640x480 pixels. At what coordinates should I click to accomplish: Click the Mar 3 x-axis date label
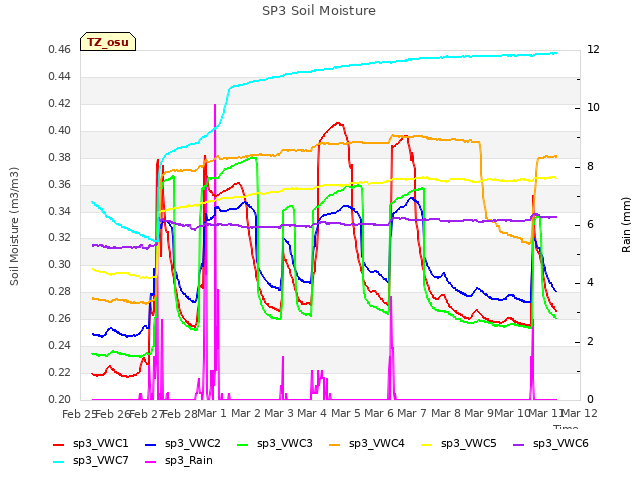tap(279, 413)
